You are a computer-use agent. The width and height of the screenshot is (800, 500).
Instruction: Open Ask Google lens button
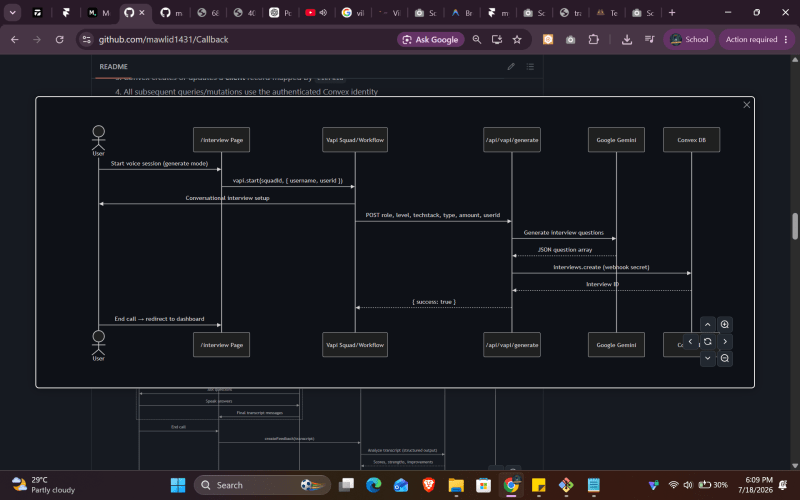[x=431, y=39]
